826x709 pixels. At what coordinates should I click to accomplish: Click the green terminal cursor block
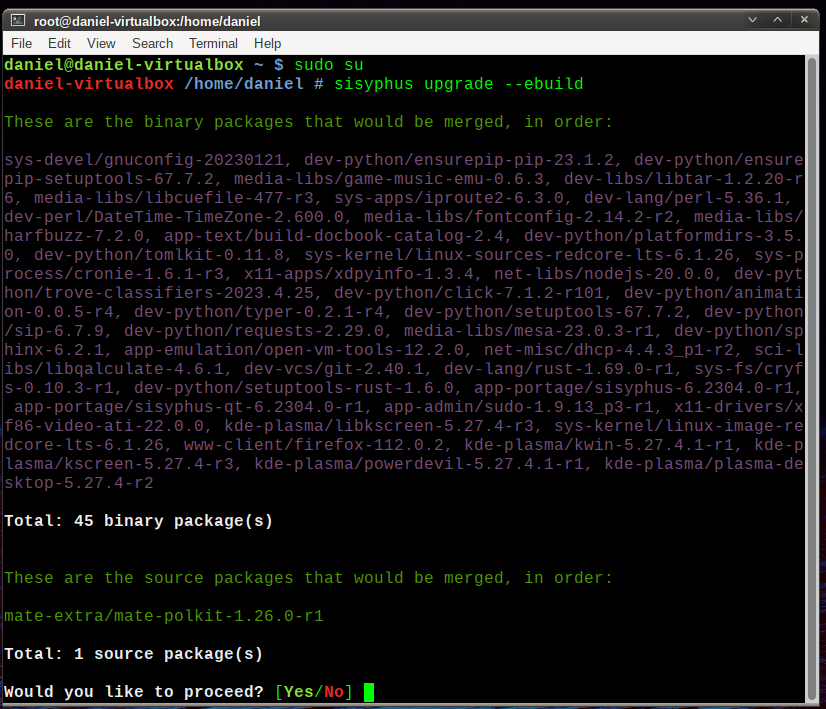pyautogui.click(x=369, y=692)
